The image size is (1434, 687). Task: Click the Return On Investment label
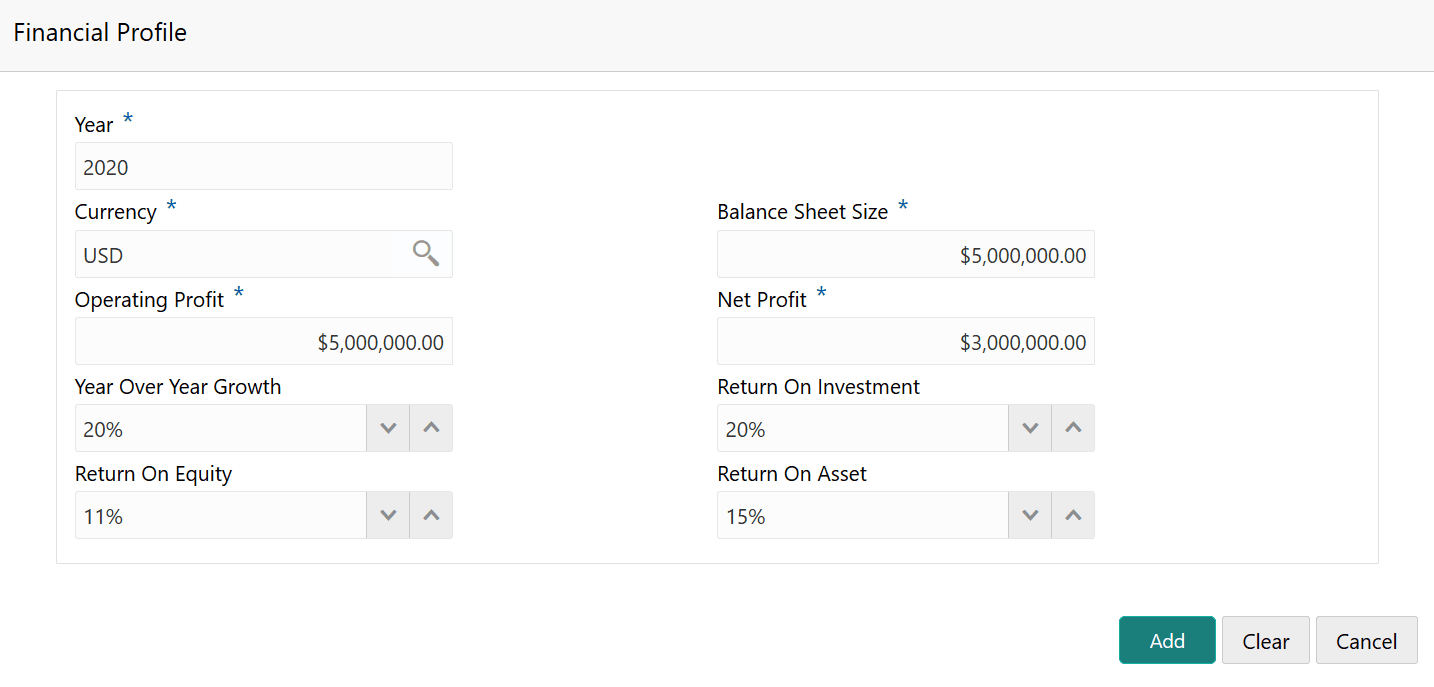point(819,386)
